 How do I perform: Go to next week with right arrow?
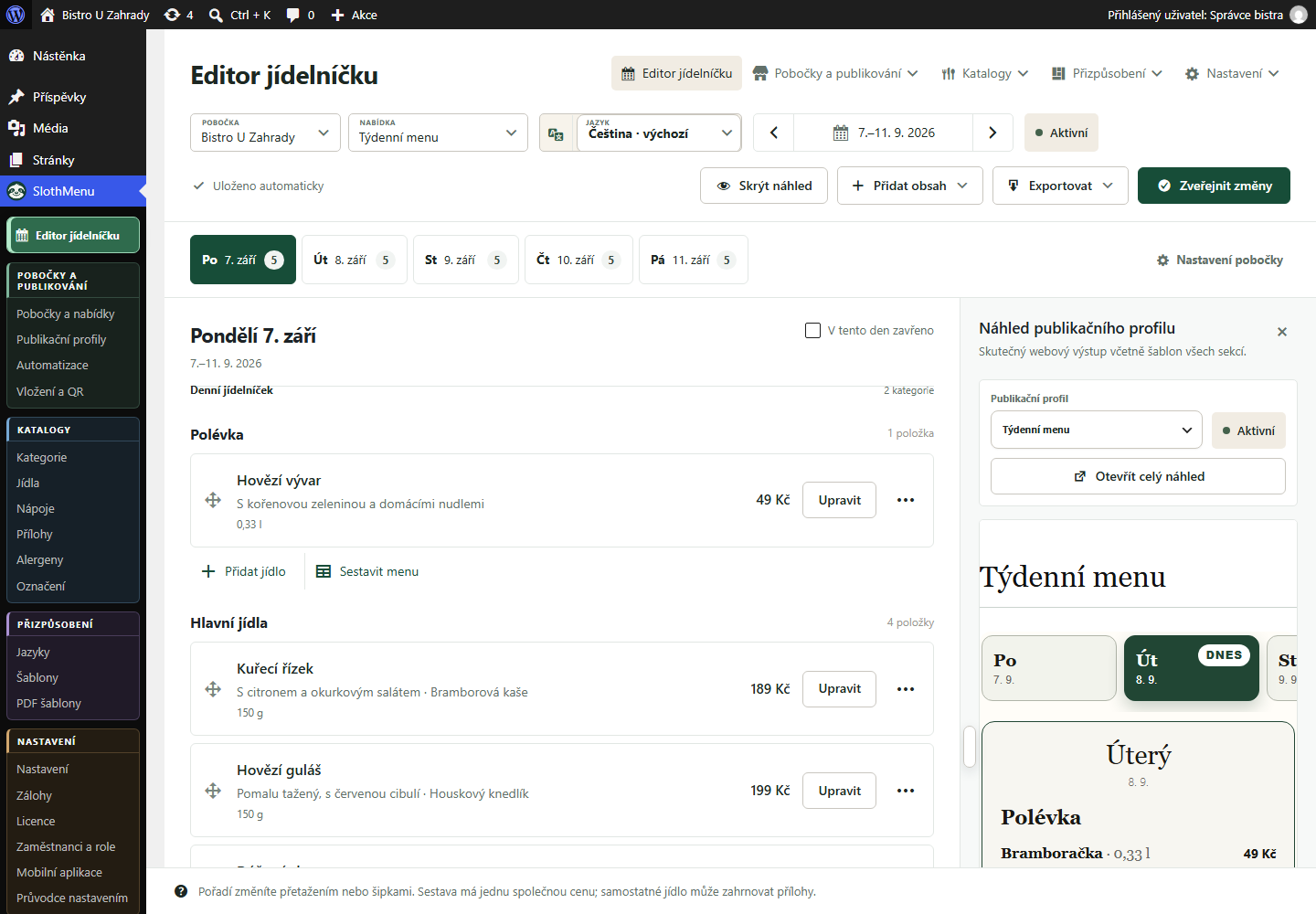[x=992, y=133]
